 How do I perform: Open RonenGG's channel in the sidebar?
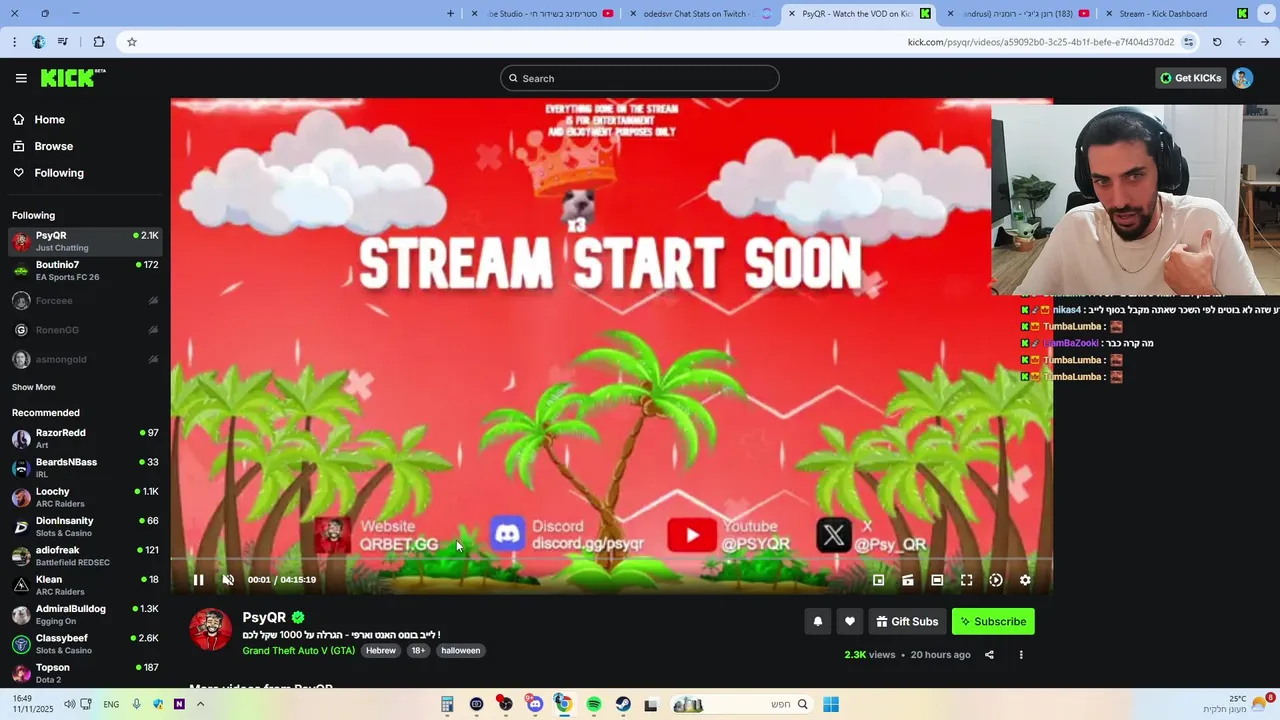85,330
